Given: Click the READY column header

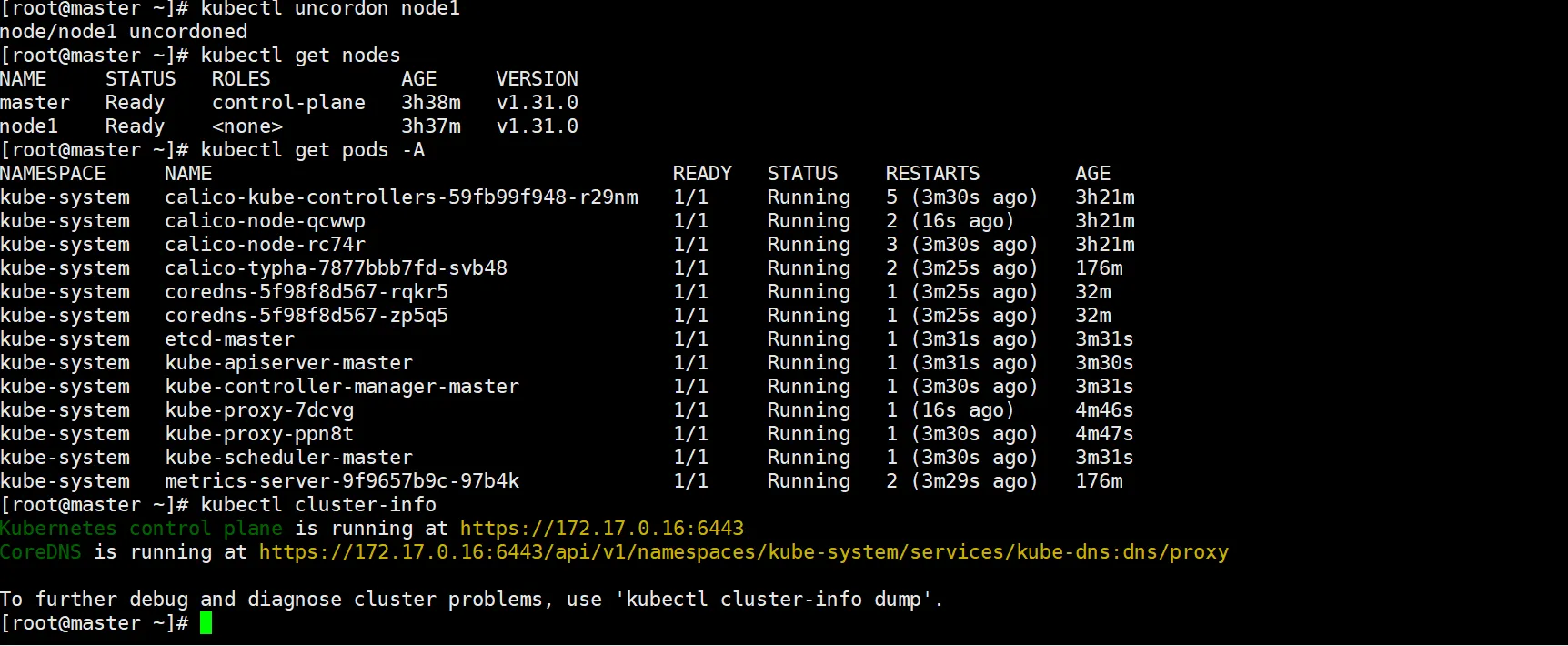Looking at the screenshot, I should (702, 174).
